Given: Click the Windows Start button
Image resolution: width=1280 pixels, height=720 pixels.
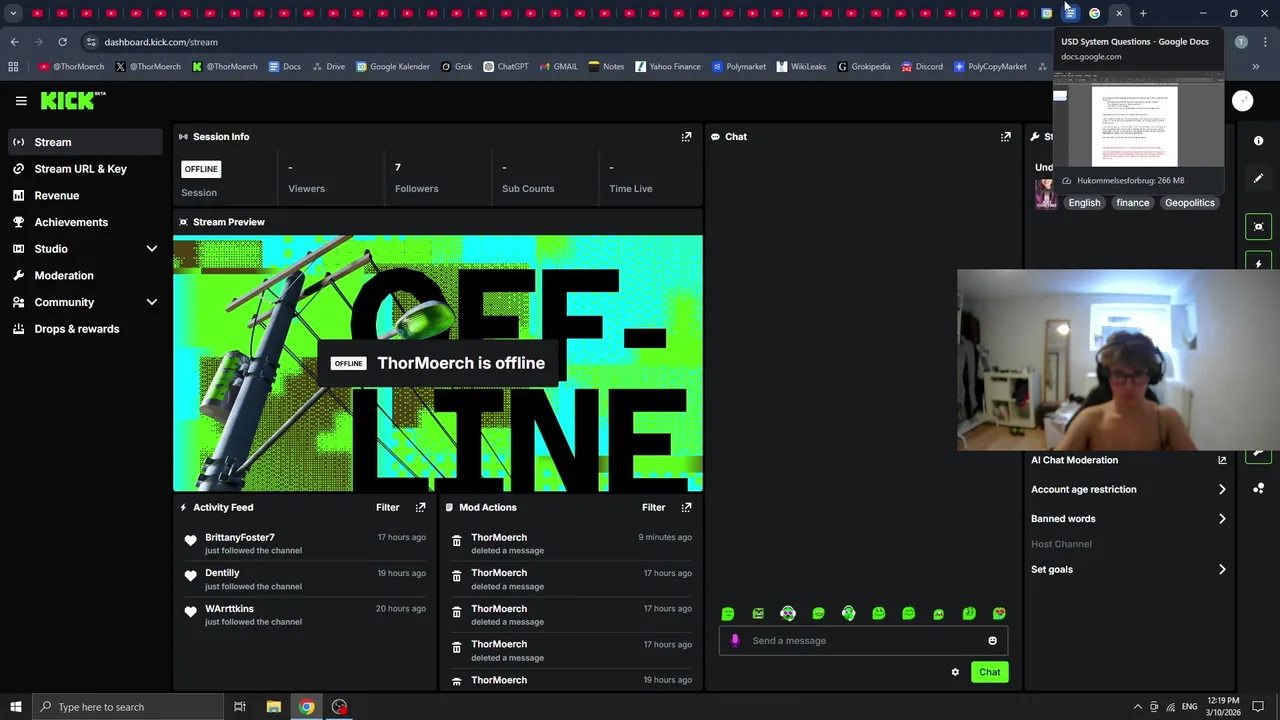Looking at the screenshot, I should (16, 707).
